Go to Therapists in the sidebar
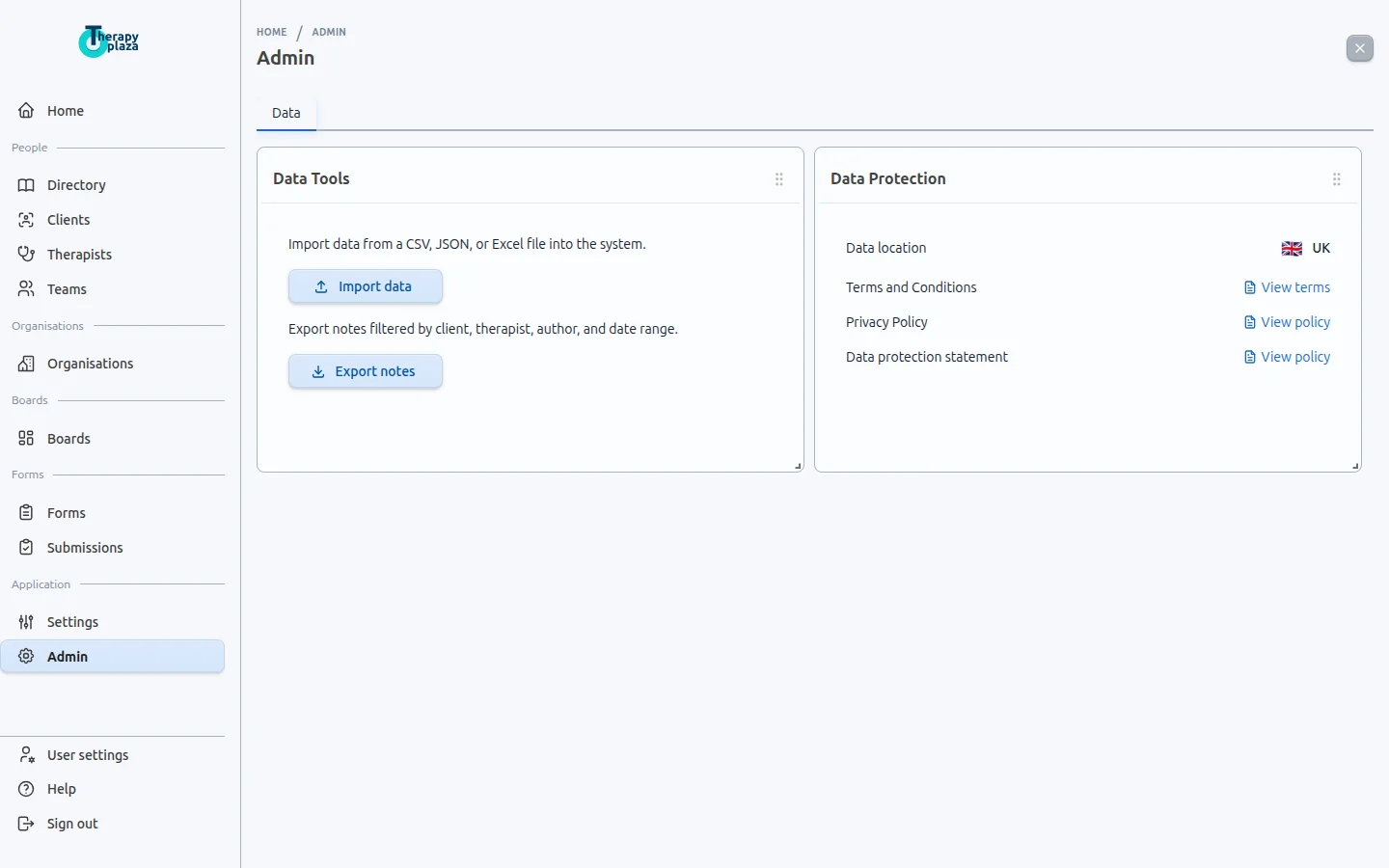Screen dimensions: 1389x868 coord(113,255)
